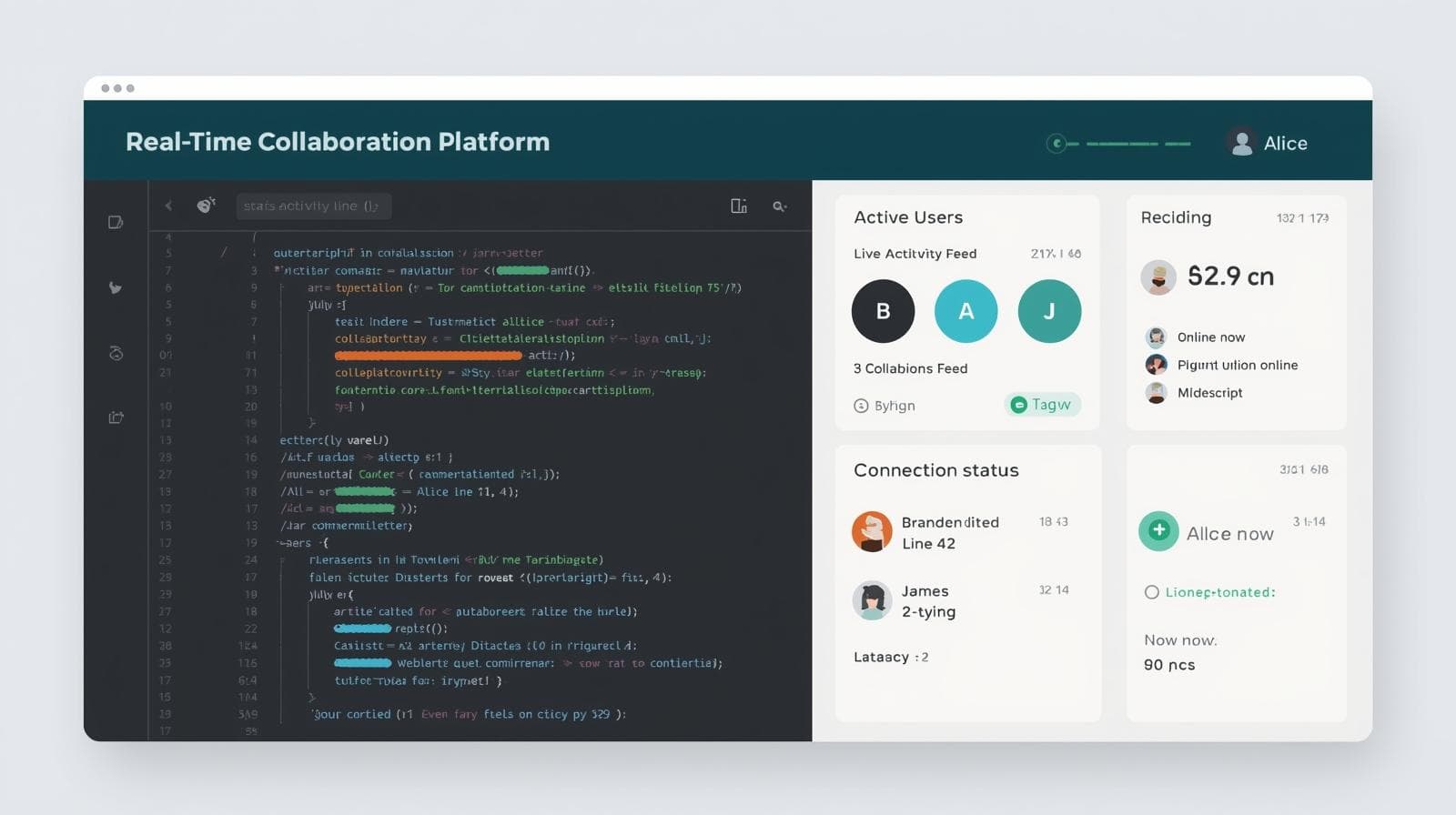Click the 'Live Actitvity Feed' label
1456x815 pixels.
(915, 254)
